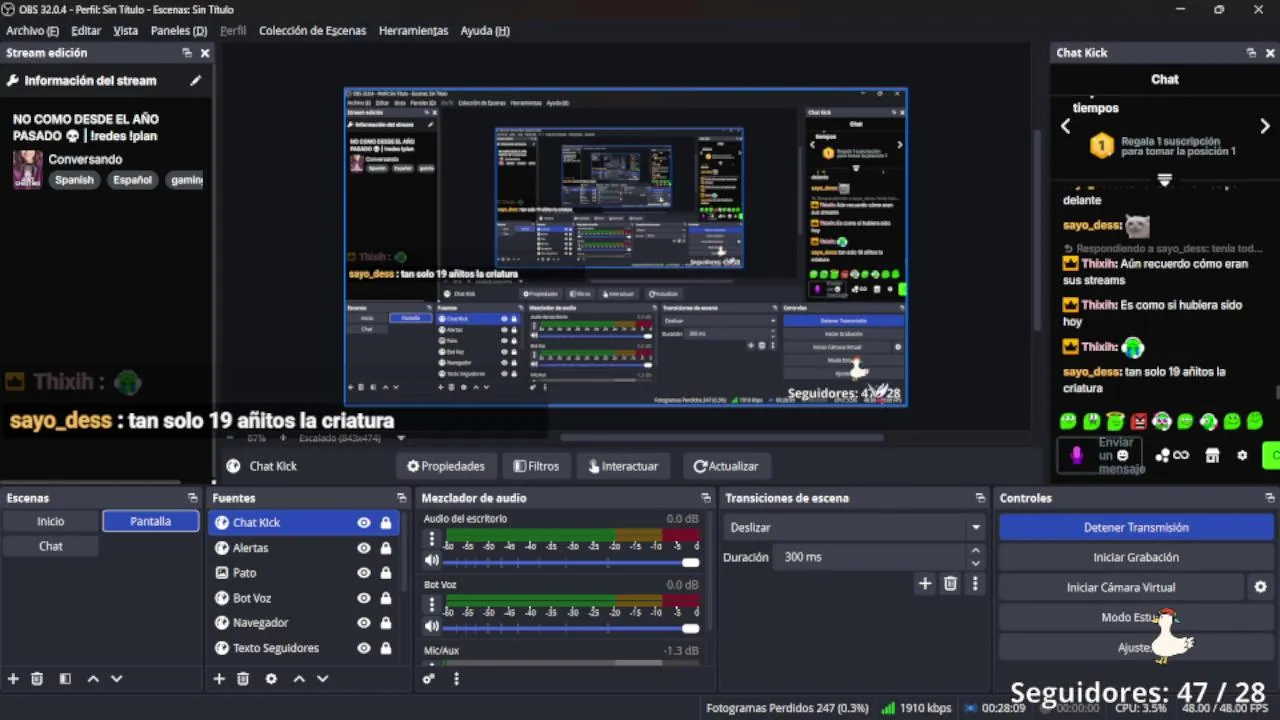This screenshot has height=720, width=1280.
Task: Add a scene transition with plus icon
Action: coord(925,583)
